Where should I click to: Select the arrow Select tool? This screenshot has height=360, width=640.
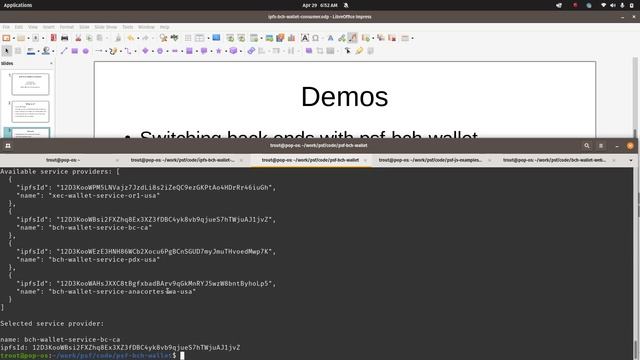[6, 51]
